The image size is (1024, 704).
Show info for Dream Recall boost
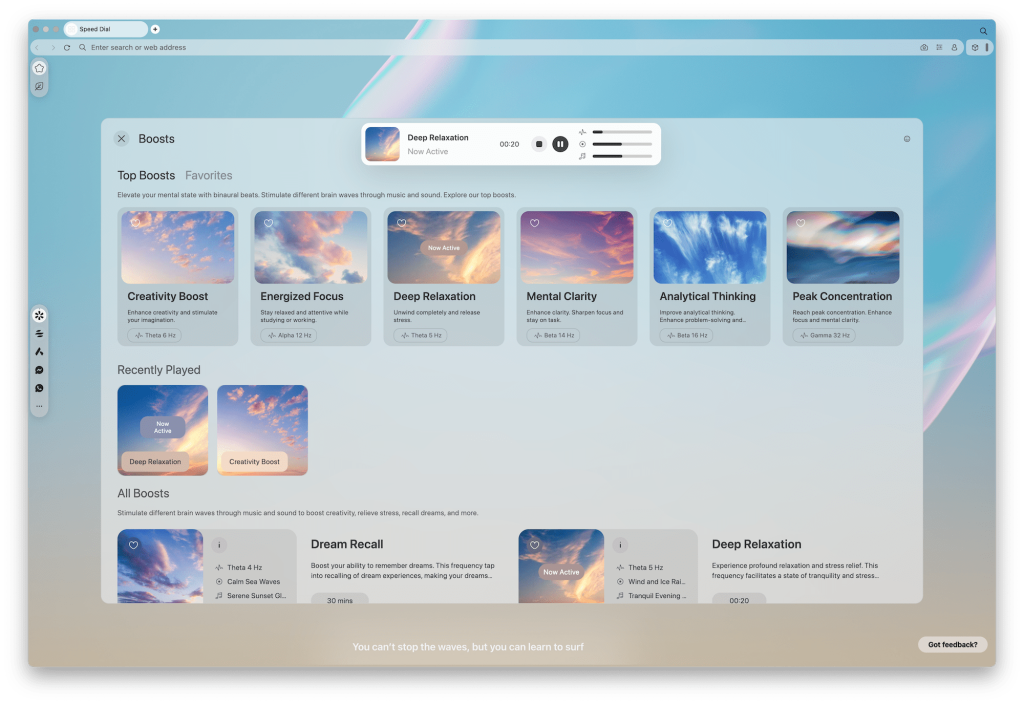pyautogui.click(x=219, y=545)
